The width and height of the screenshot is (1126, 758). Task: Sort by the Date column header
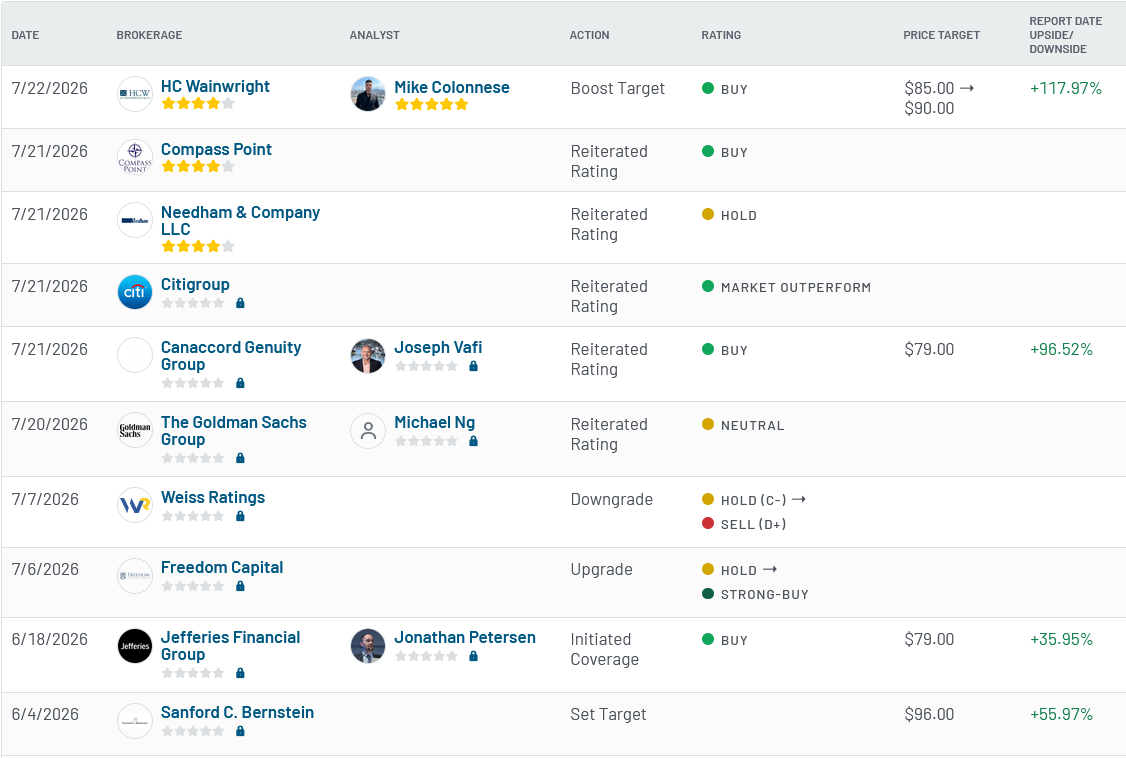pyautogui.click(x=25, y=35)
